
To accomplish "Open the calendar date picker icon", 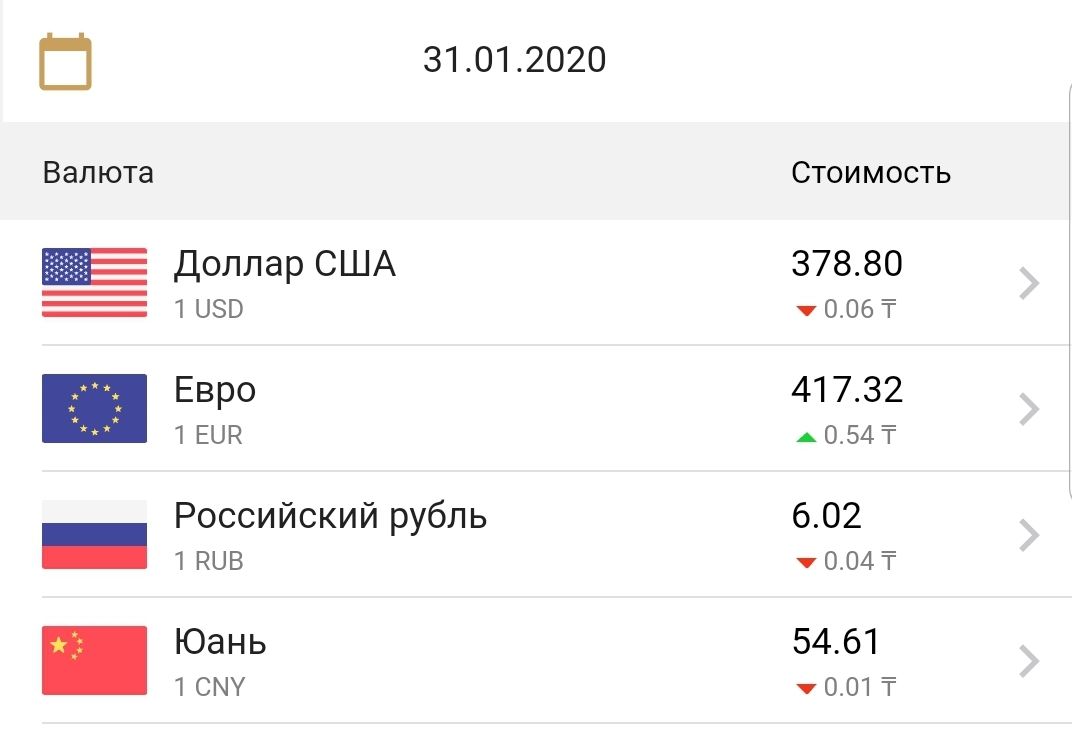I will coord(65,62).
